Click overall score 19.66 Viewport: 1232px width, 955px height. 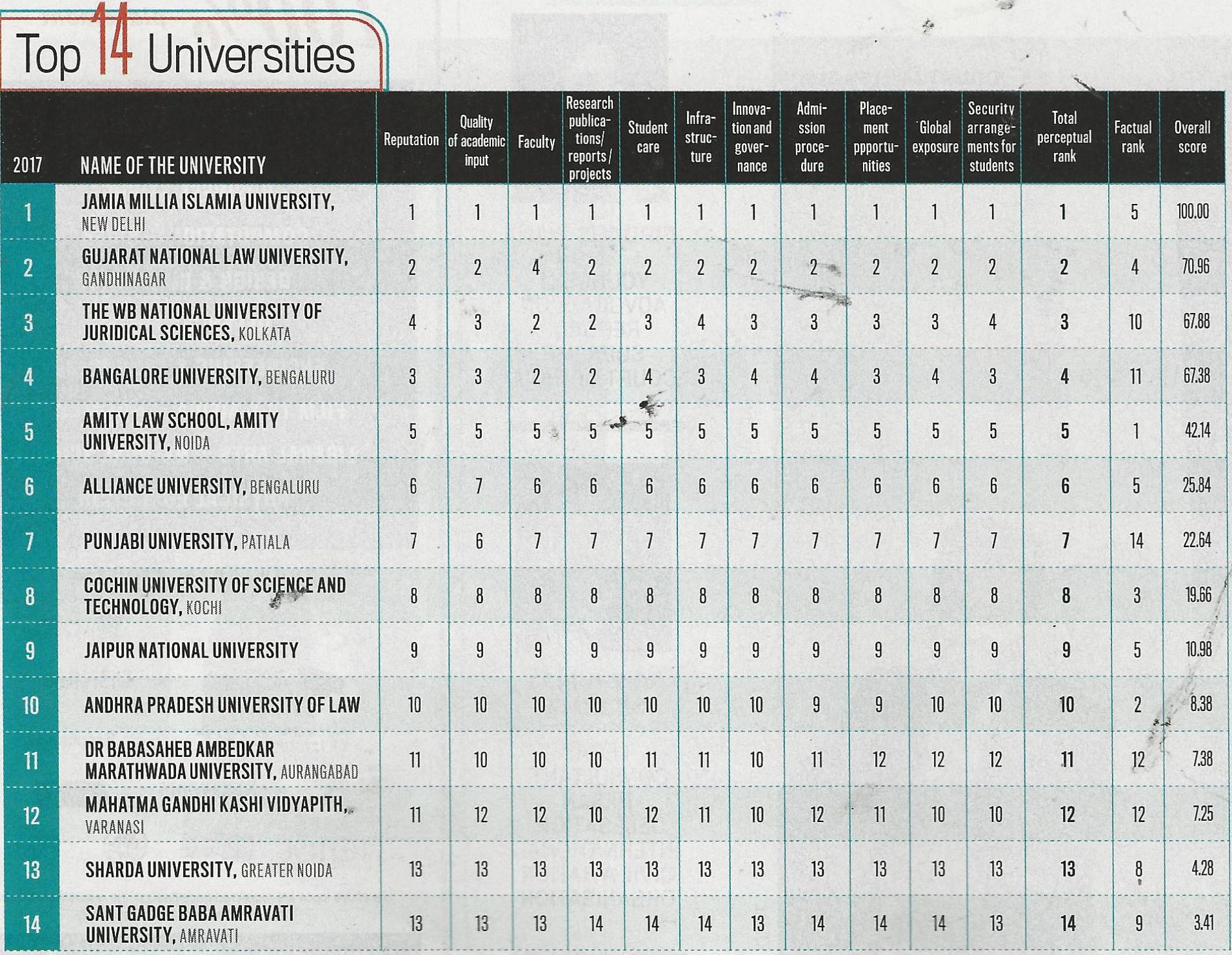1198,595
